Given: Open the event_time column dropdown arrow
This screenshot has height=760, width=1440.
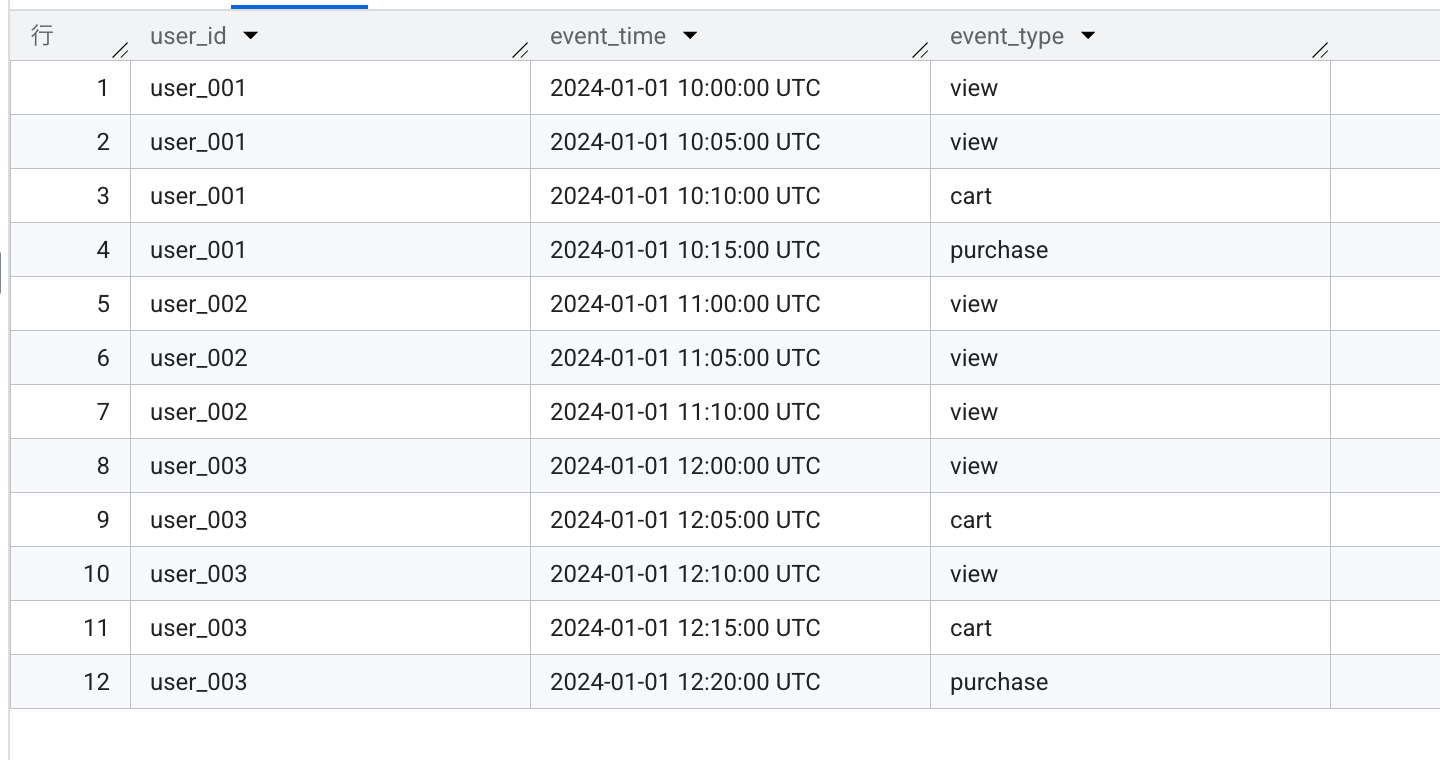Looking at the screenshot, I should tap(691, 35).
